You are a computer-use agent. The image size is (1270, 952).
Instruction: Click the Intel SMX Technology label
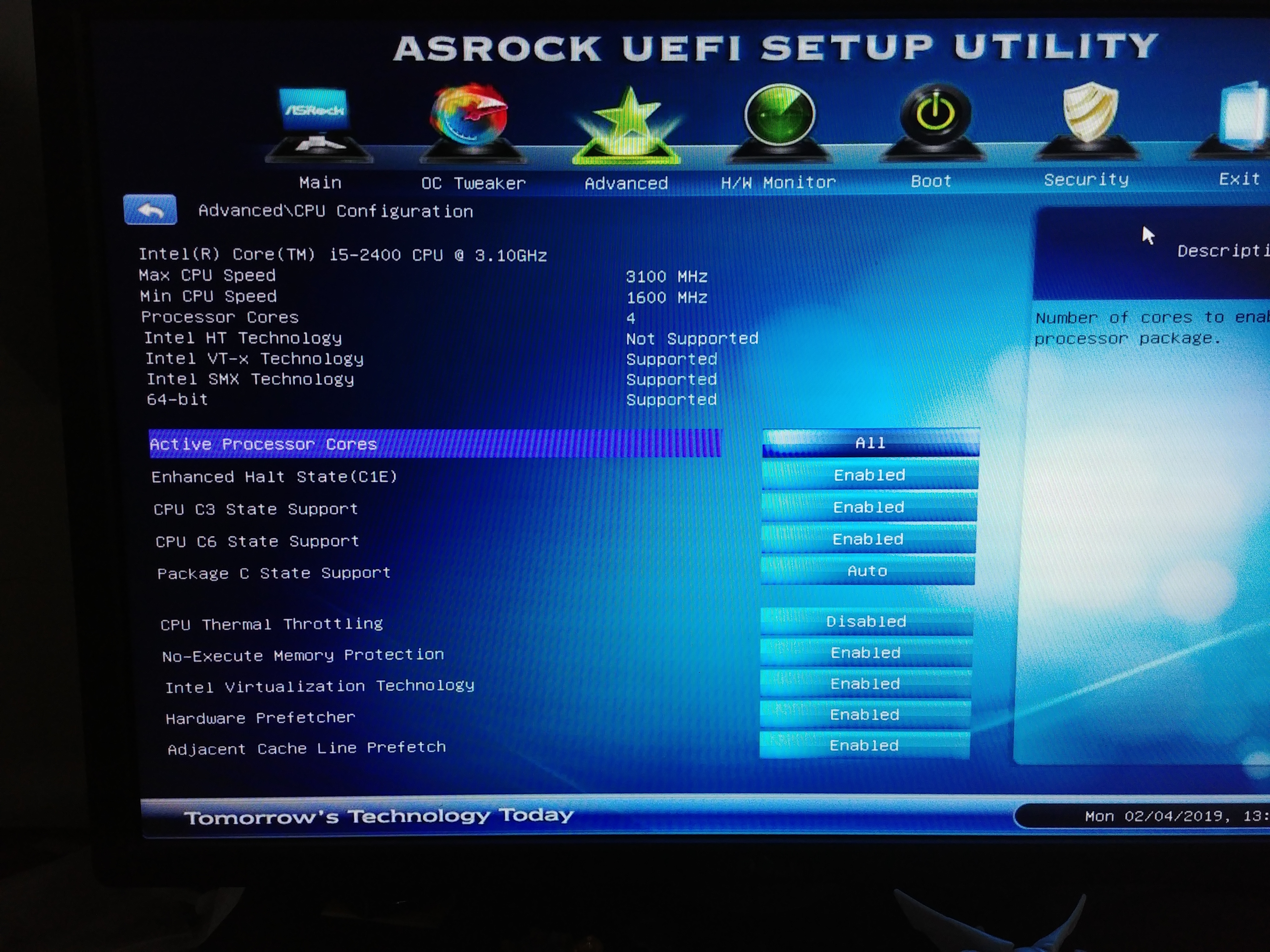(x=250, y=379)
